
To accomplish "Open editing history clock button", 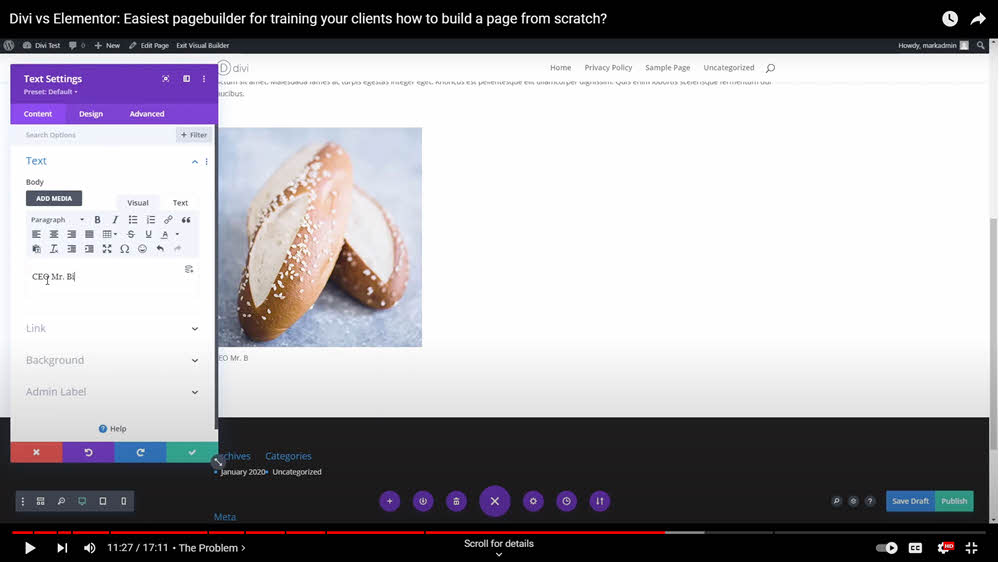I will click(x=566, y=501).
